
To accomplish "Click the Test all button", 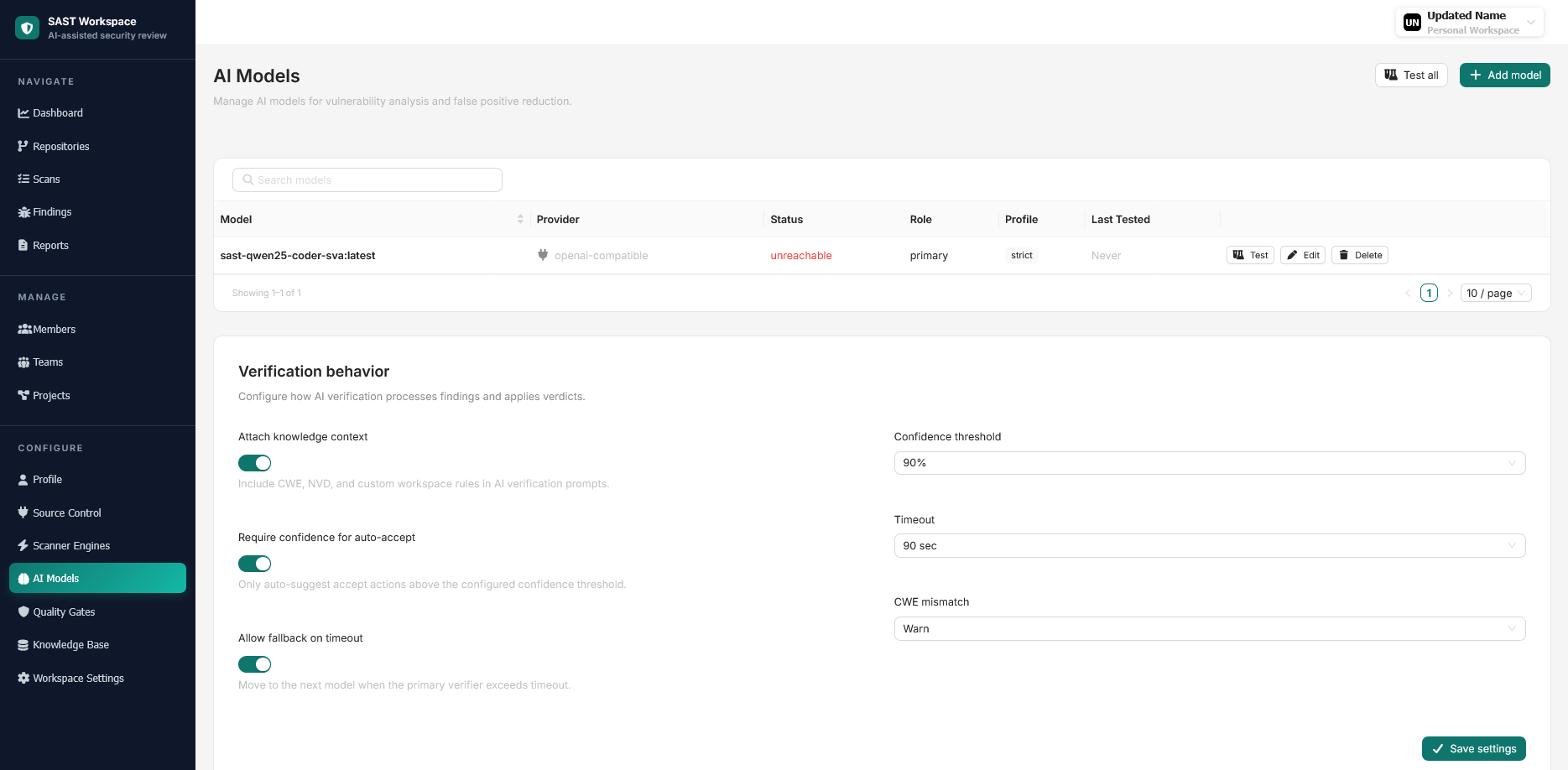I will pyautogui.click(x=1411, y=75).
